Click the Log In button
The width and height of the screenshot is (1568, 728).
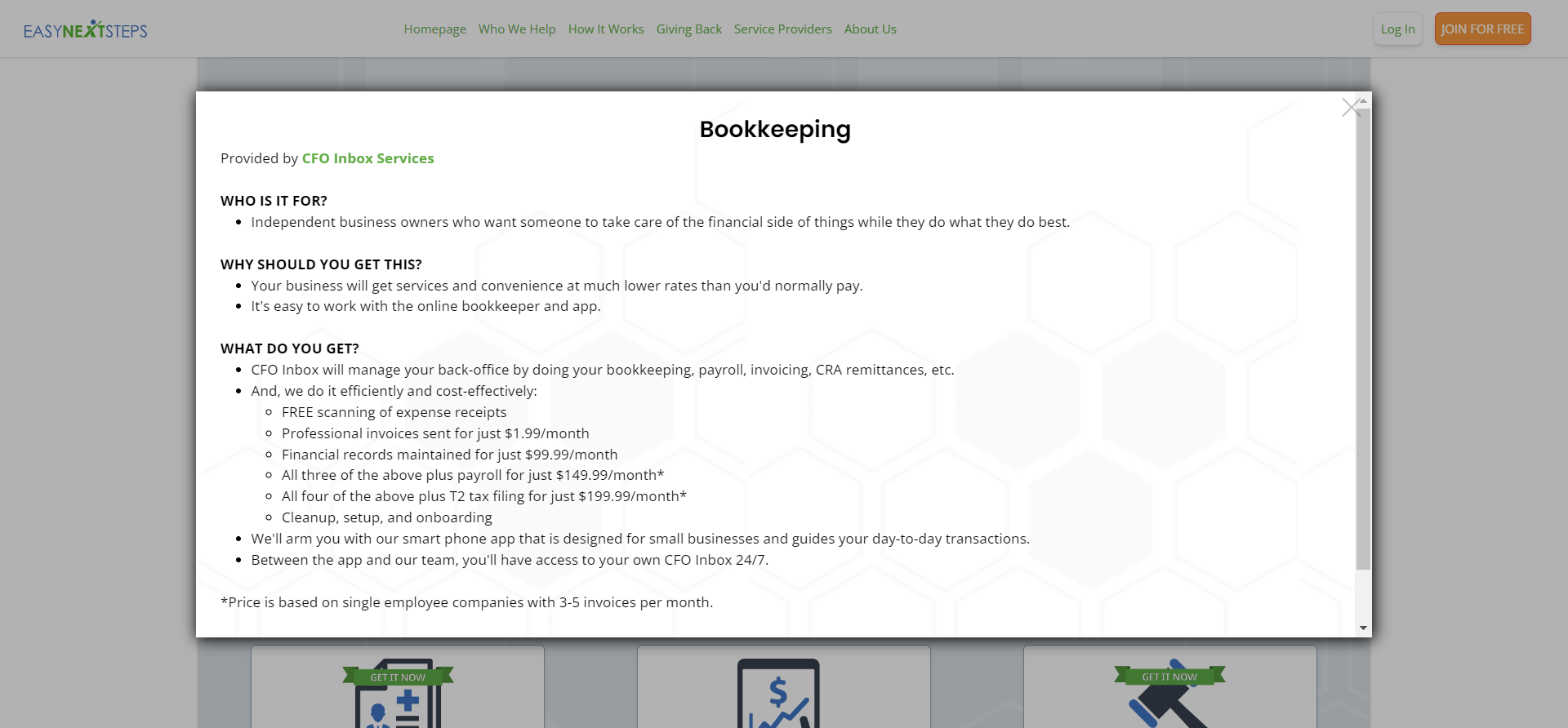[1398, 29]
